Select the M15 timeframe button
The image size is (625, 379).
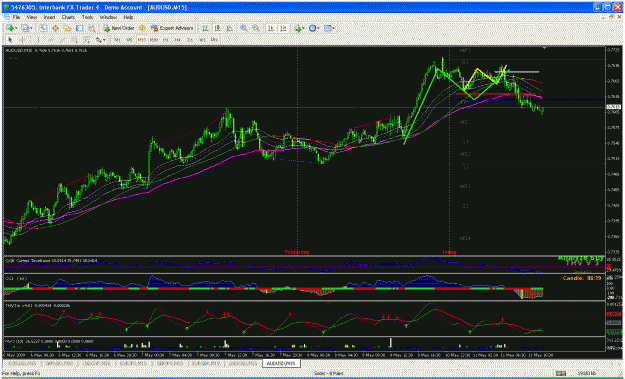(x=142, y=40)
